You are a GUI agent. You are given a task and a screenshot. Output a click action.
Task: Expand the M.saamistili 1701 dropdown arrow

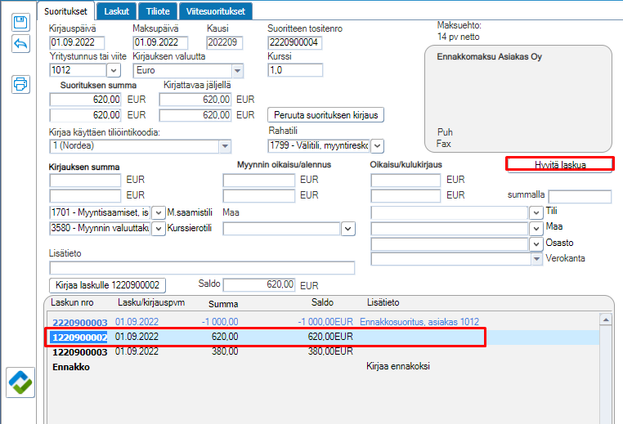pyautogui.click(x=158, y=213)
